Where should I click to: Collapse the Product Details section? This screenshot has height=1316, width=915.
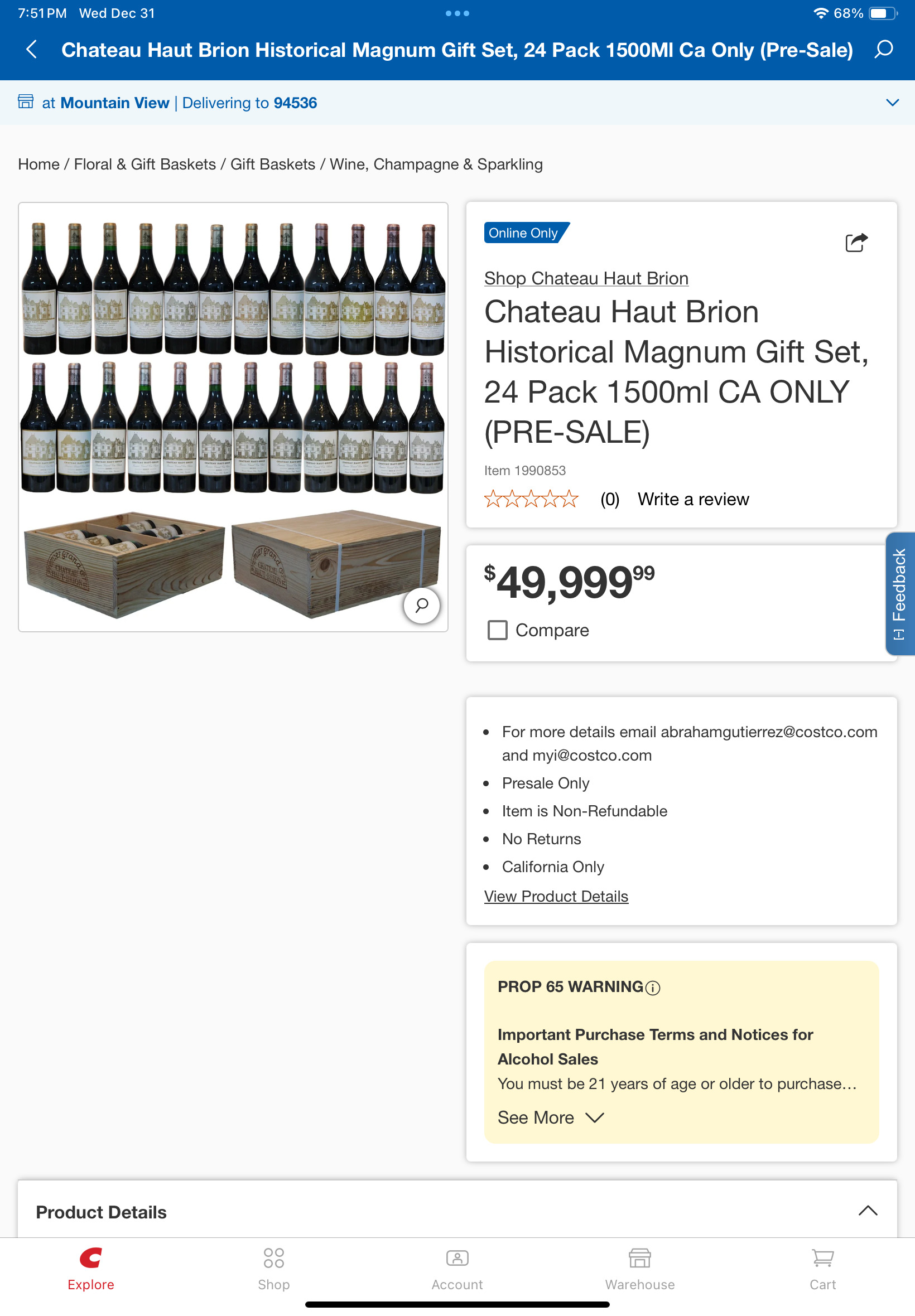click(868, 1211)
